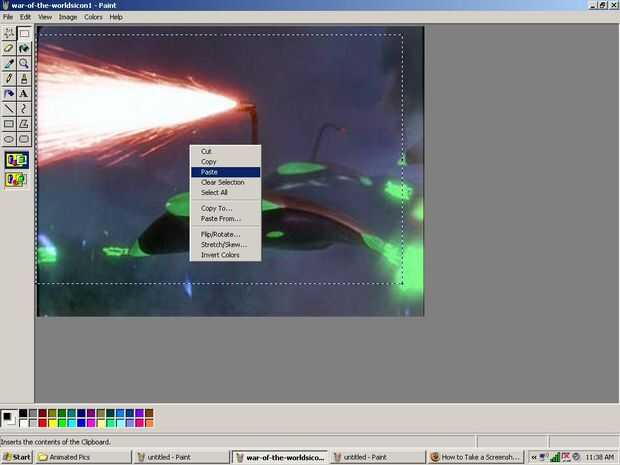Select the Polygon tool
This screenshot has height=465, width=620.
[24, 124]
